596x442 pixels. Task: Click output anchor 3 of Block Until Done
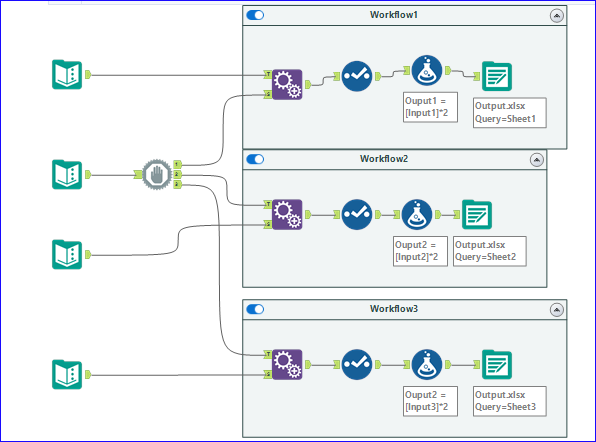point(178,184)
